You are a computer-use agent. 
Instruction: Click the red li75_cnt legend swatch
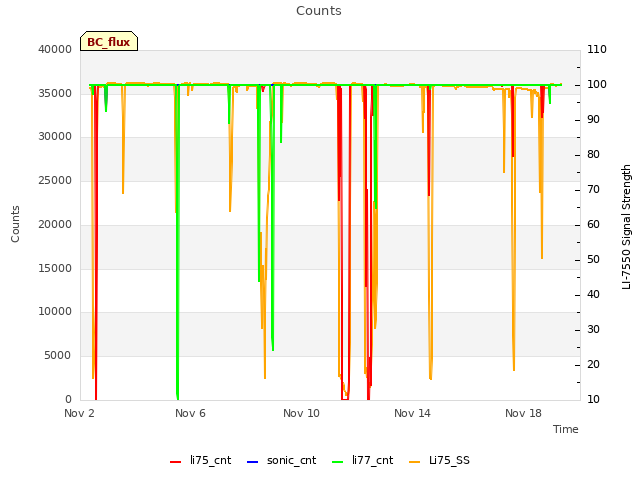176,462
